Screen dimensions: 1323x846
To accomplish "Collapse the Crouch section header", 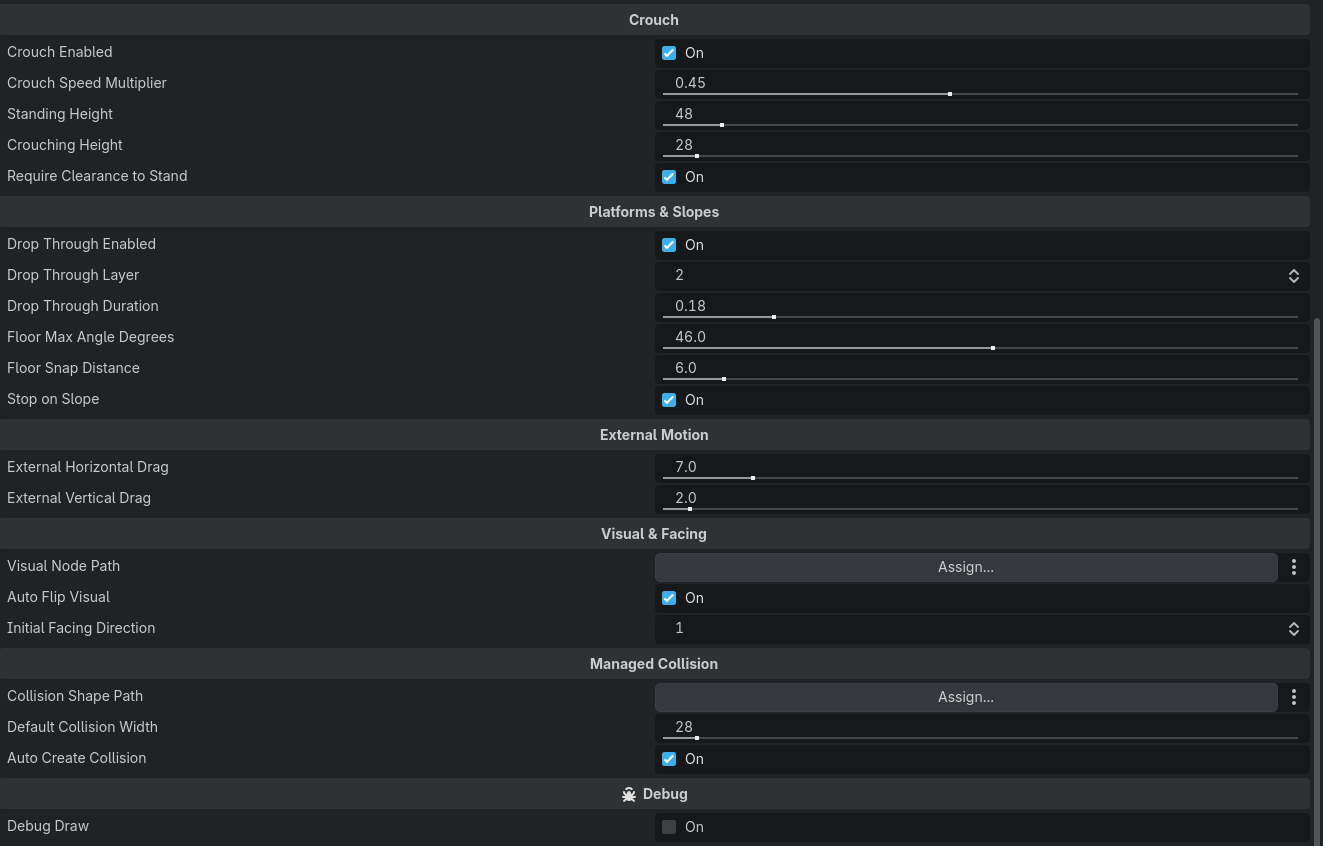I will pyautogui.click(x=654, y=20).
